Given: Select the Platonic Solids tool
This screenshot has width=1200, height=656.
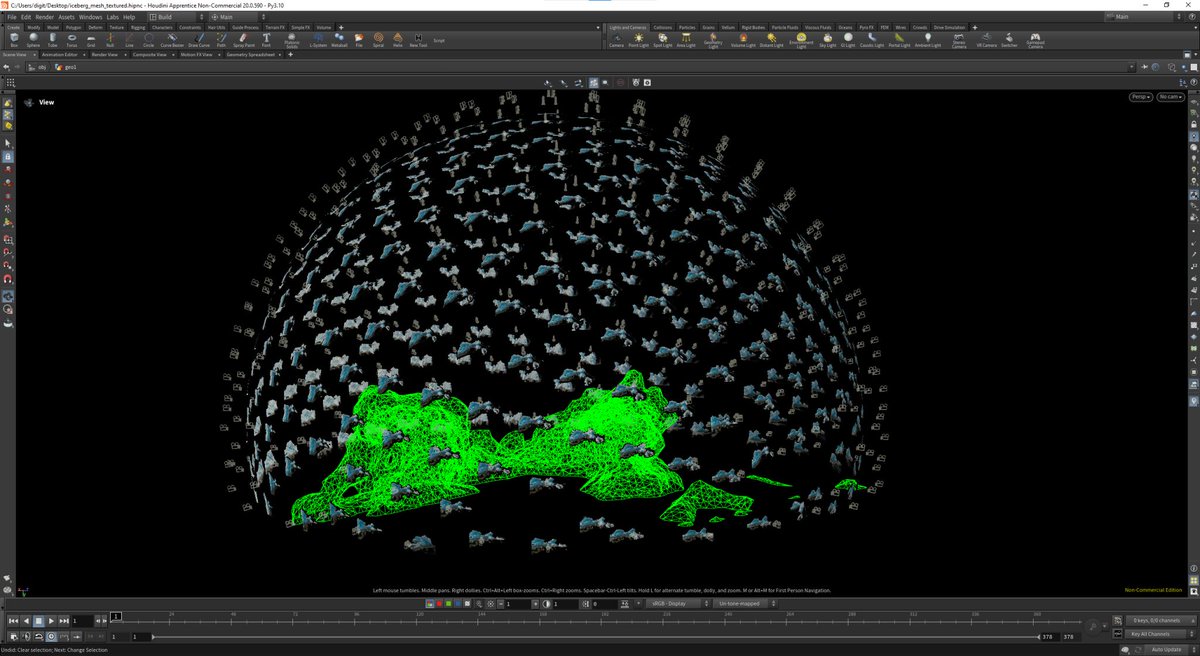Looking at the screenshot, I should [x=292, y=41].
